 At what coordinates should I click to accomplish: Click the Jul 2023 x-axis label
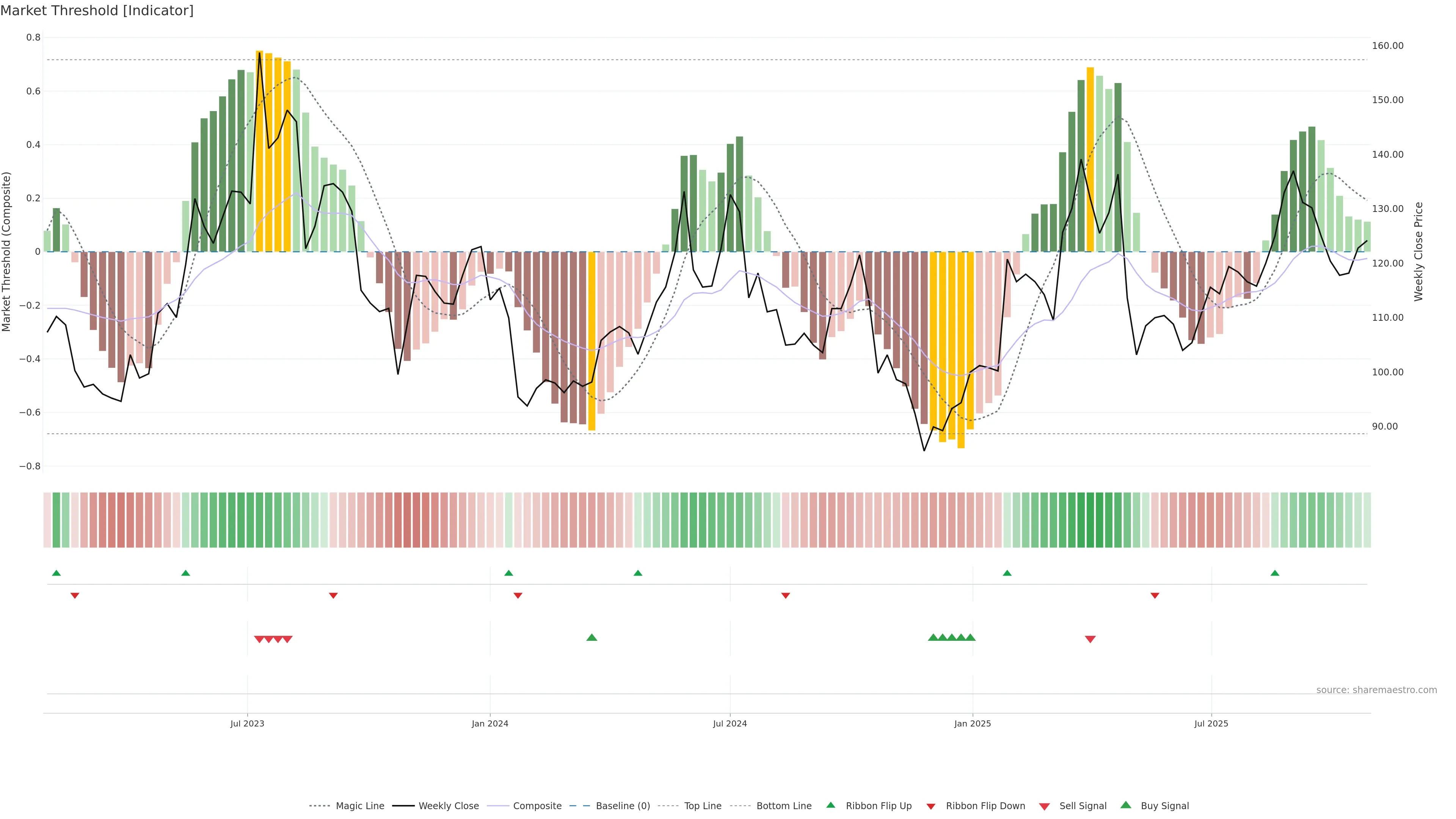click(247, 723)
